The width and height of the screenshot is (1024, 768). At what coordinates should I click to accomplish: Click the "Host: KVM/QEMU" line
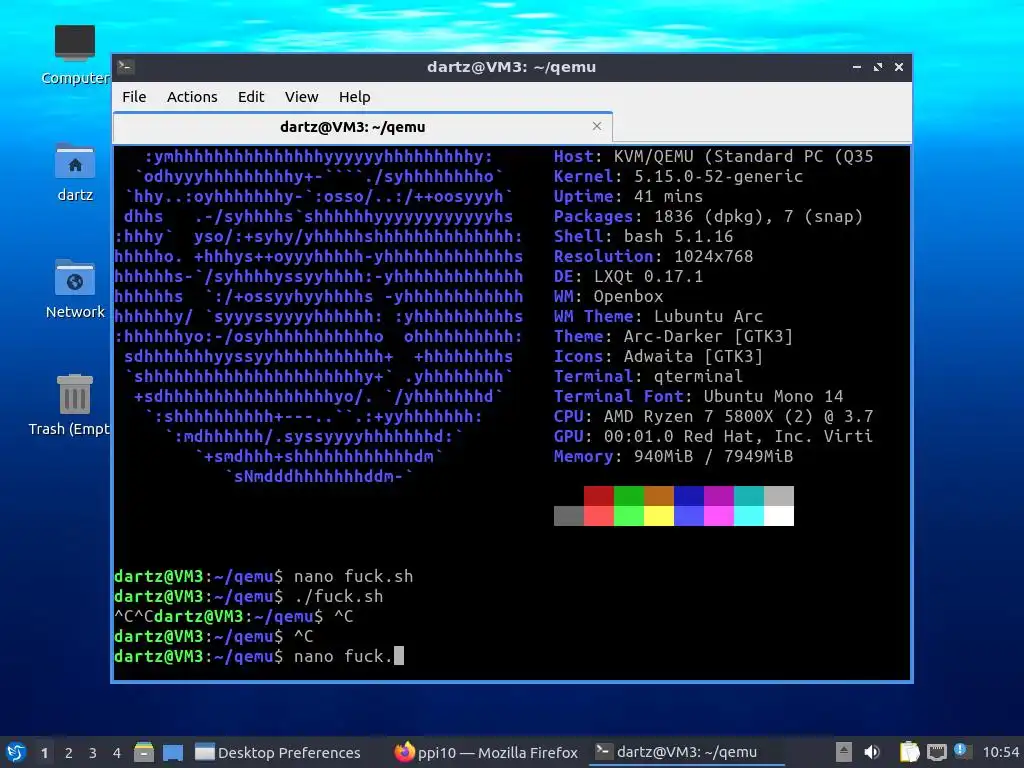[714, 156]
